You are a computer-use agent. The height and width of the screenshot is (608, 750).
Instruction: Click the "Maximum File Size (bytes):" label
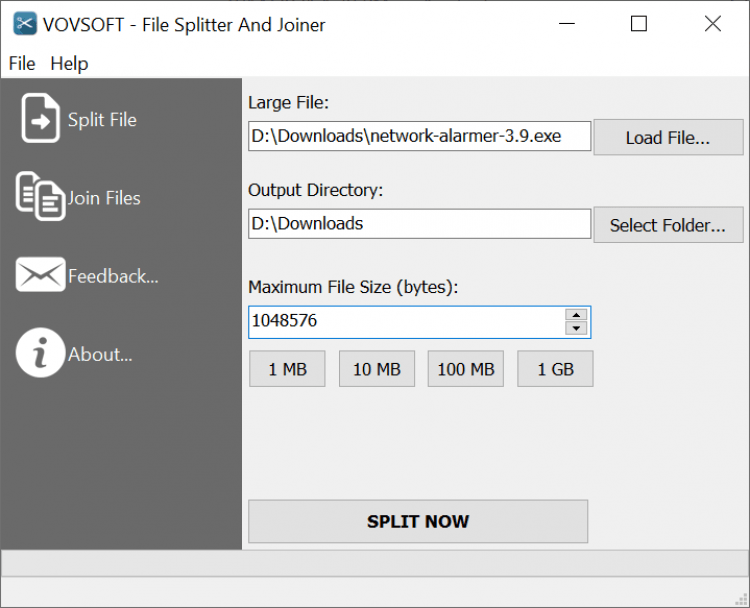353,287
